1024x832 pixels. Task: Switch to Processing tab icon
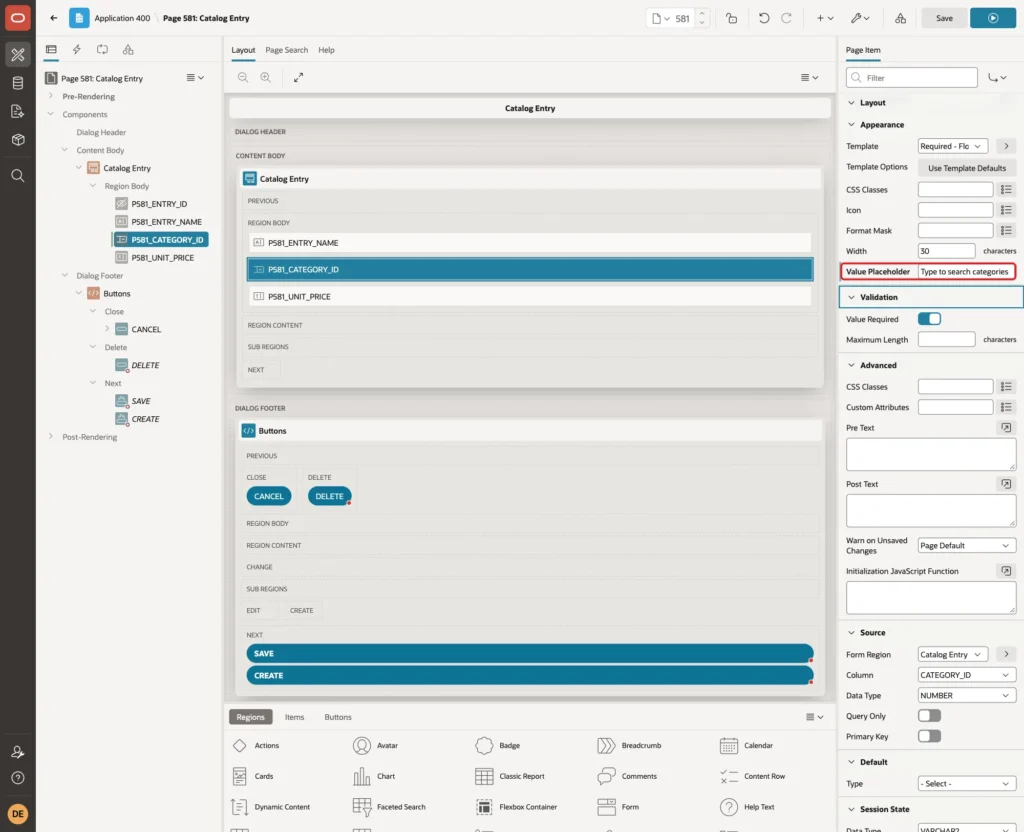coord(102,50)
